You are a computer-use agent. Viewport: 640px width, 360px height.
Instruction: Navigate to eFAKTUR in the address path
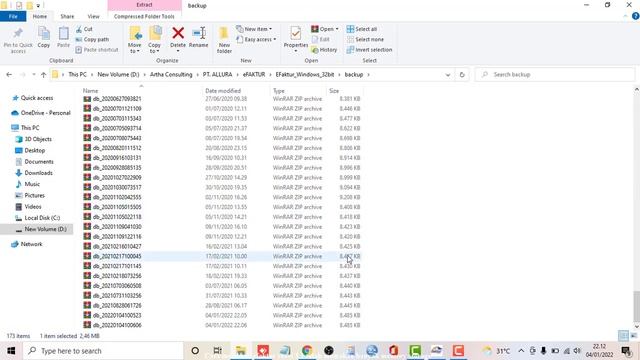pos(254,75)
